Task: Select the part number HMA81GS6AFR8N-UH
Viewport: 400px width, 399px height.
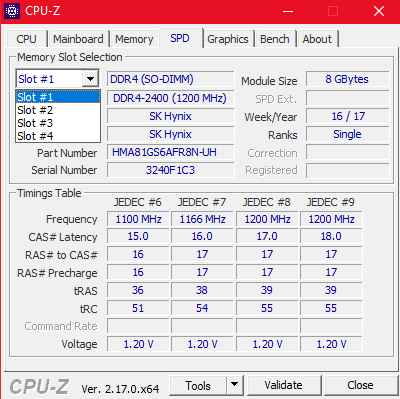Action: pos(171,152)
